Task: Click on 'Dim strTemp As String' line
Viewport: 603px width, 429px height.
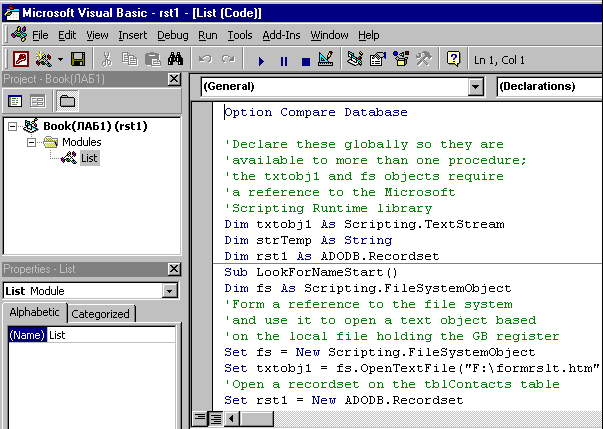Action: (x=308, y=240)
